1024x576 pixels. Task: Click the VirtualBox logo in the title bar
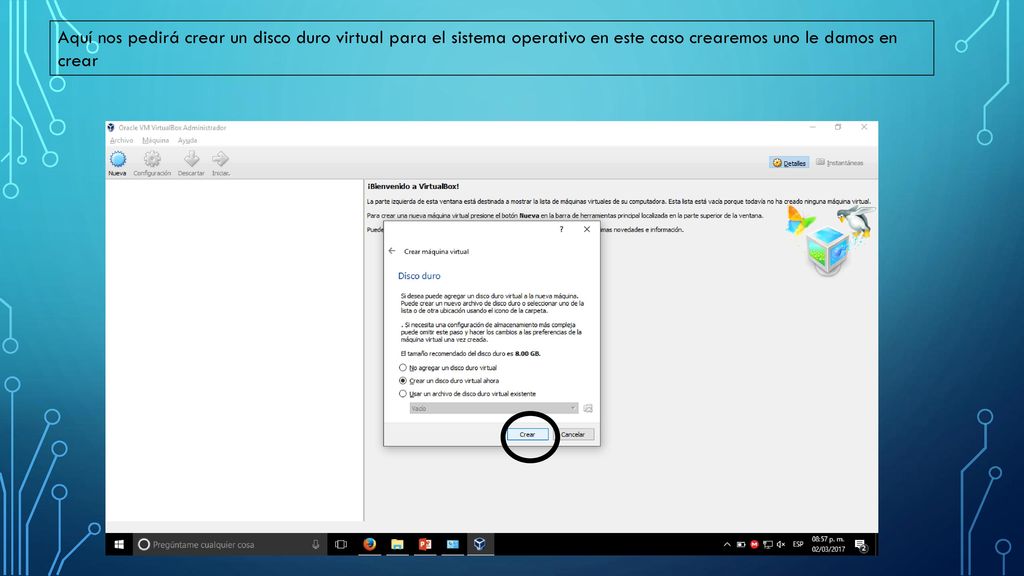111,127
